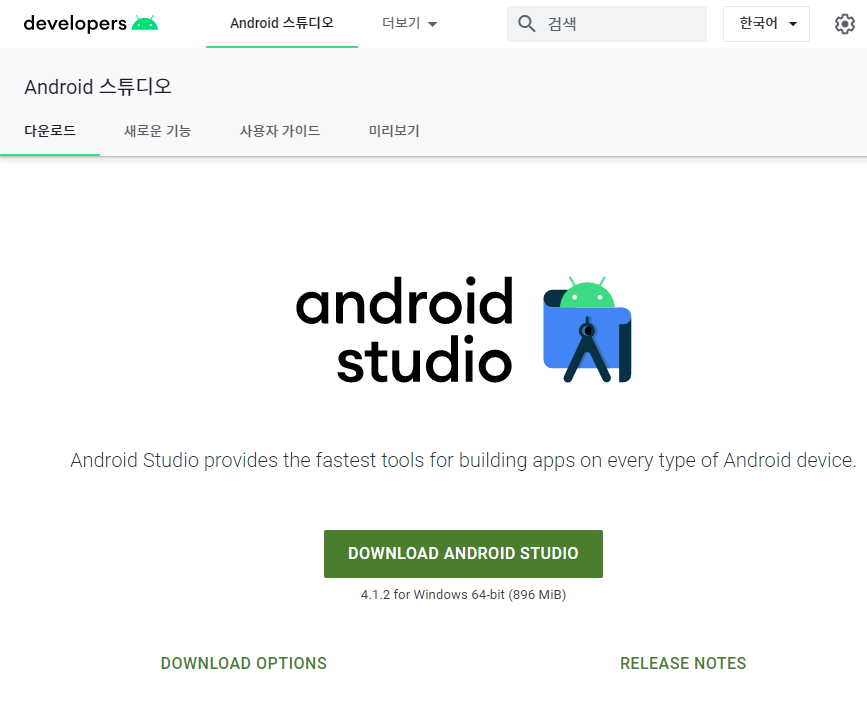The image size is (867, 722).
Task: Click the Android Studio logo image
Action: point(463,329)
